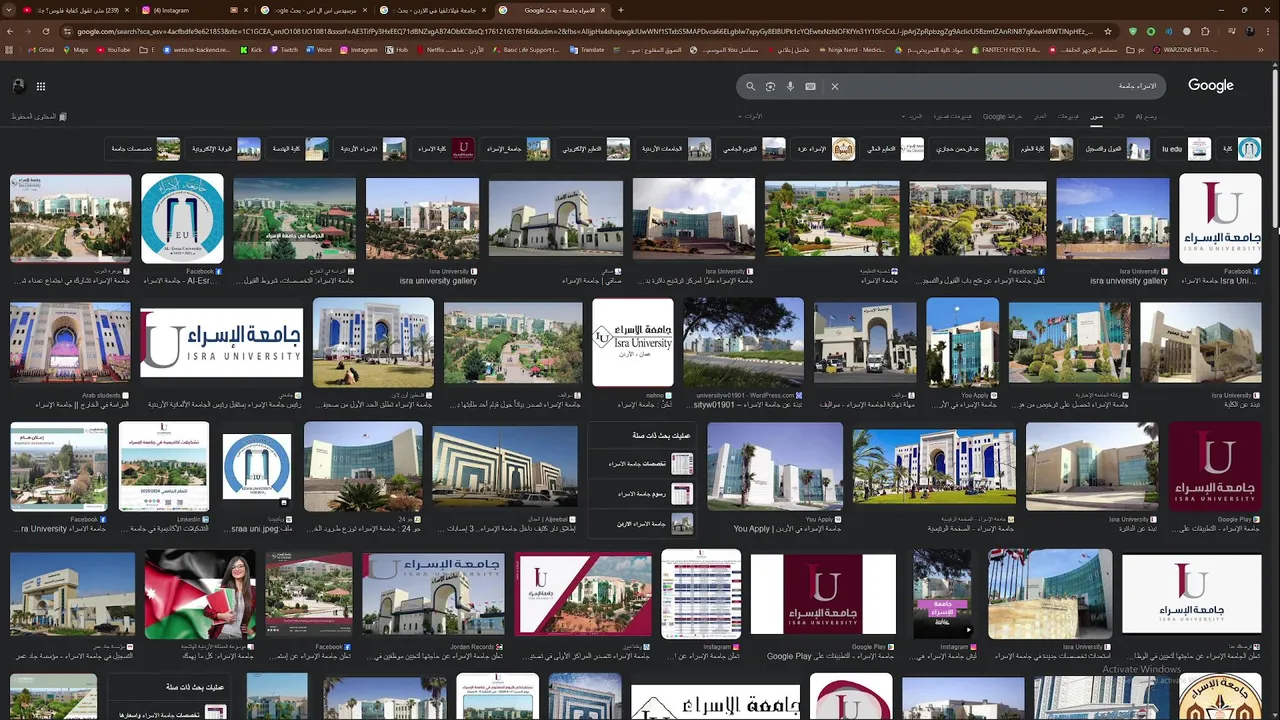
Task: Open a new browser tab with plus
Action: tap(620, 10)
